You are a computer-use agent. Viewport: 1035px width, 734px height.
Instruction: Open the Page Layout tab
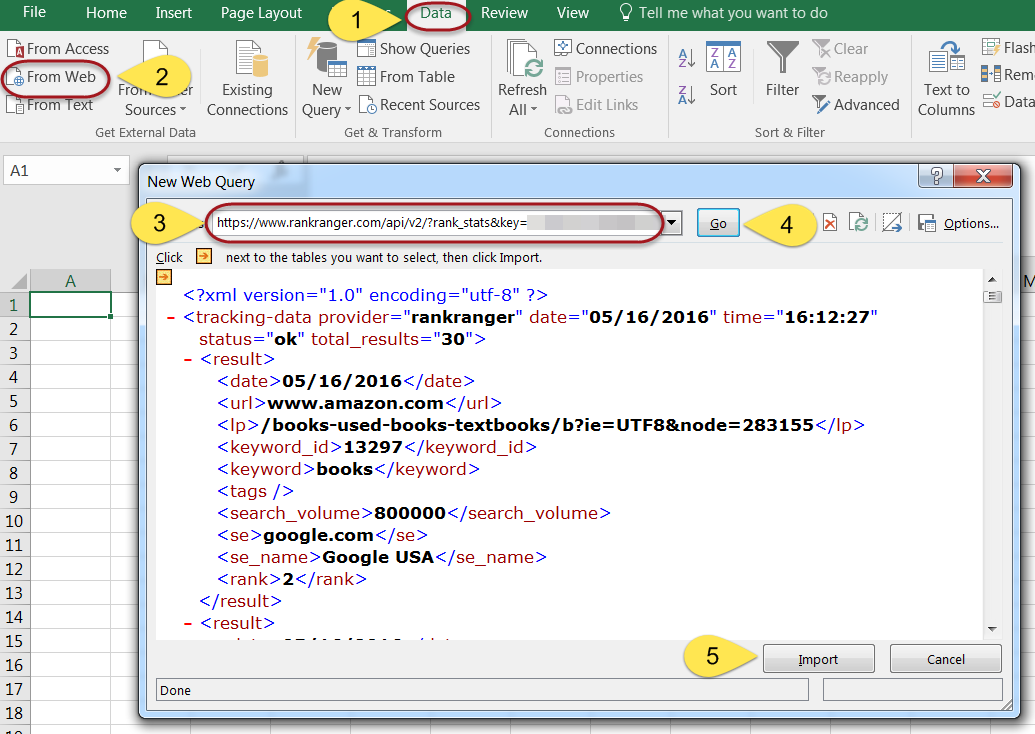coord(261,13)
